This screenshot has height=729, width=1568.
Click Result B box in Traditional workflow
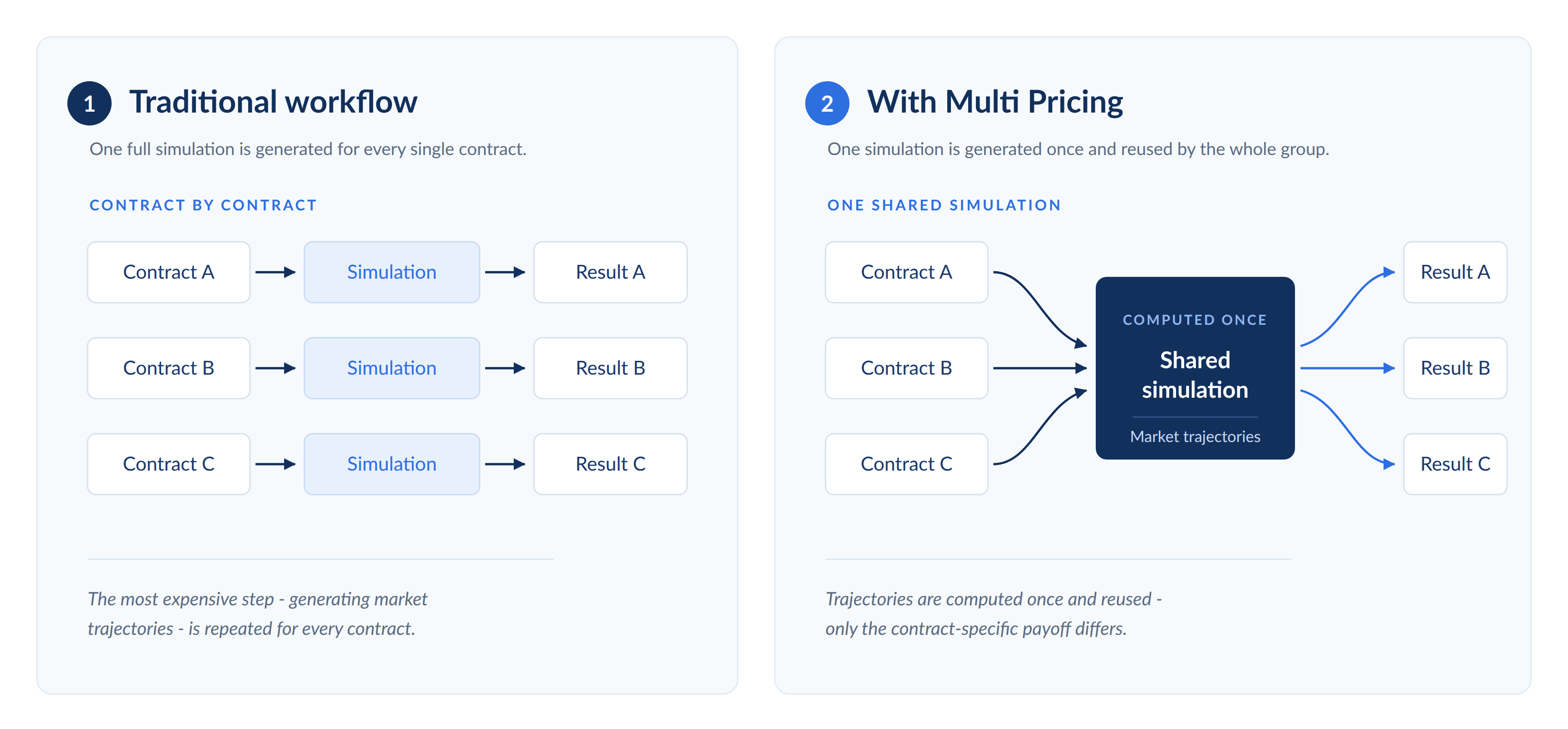click(611, 368)
